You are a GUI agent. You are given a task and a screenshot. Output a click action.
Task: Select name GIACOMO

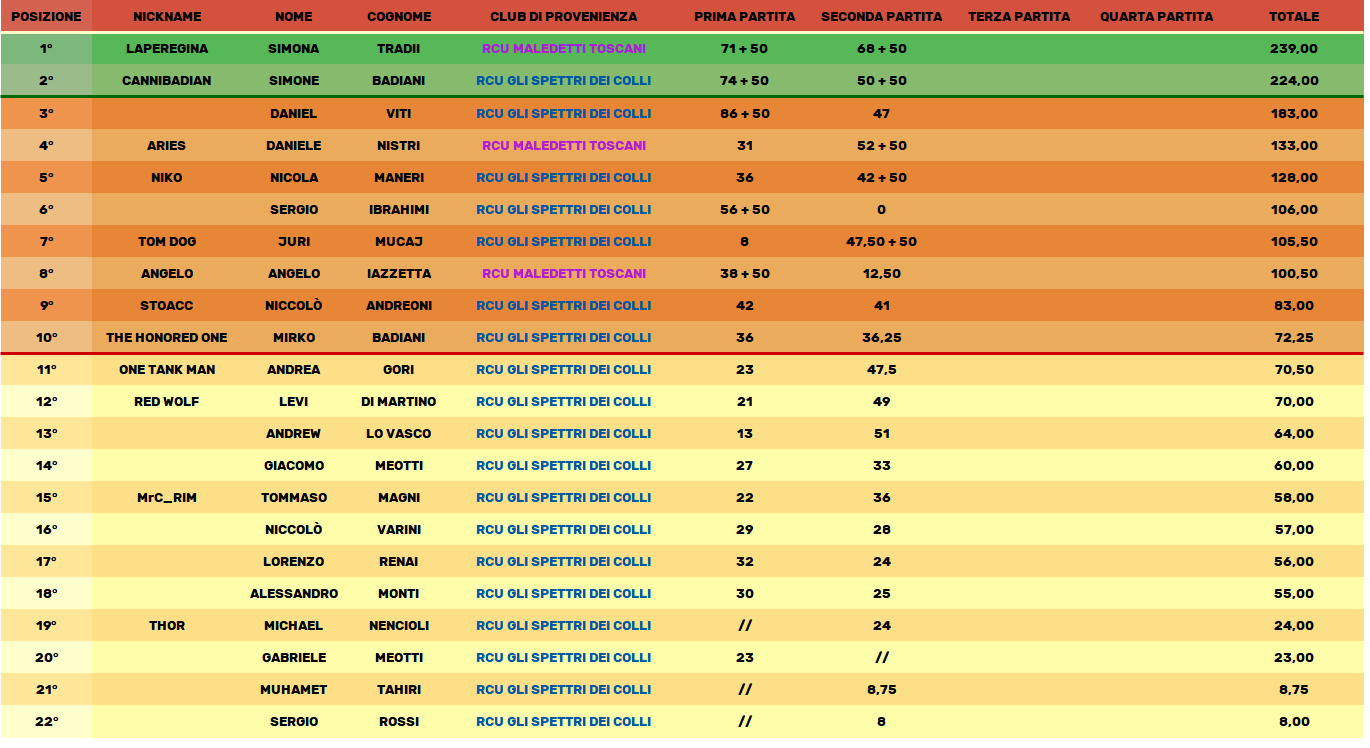(294, 466)
